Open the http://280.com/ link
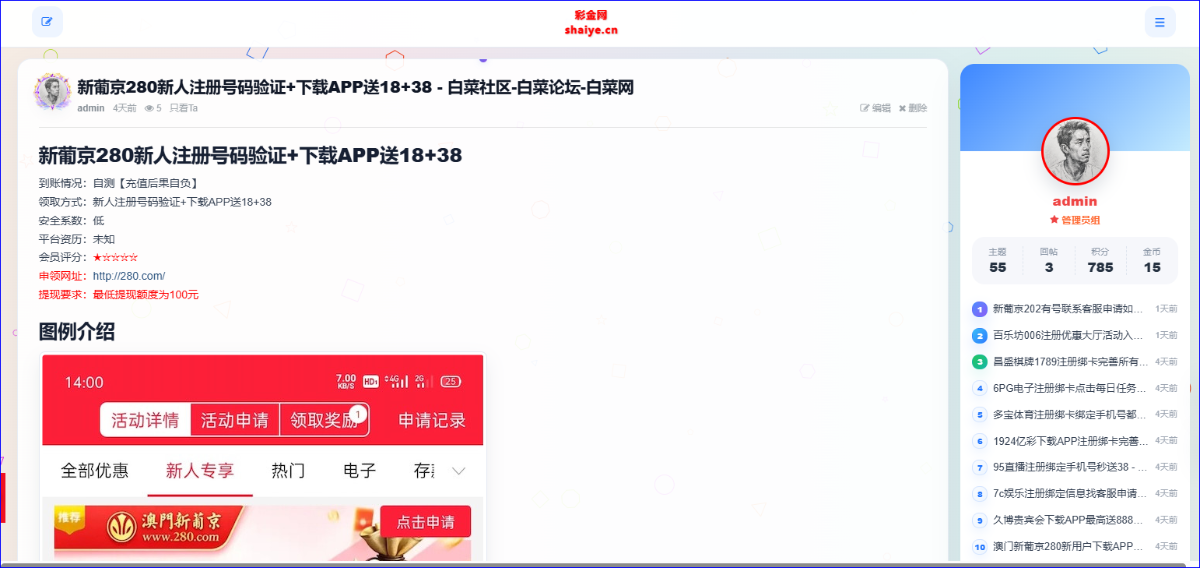 coord(129,276)
